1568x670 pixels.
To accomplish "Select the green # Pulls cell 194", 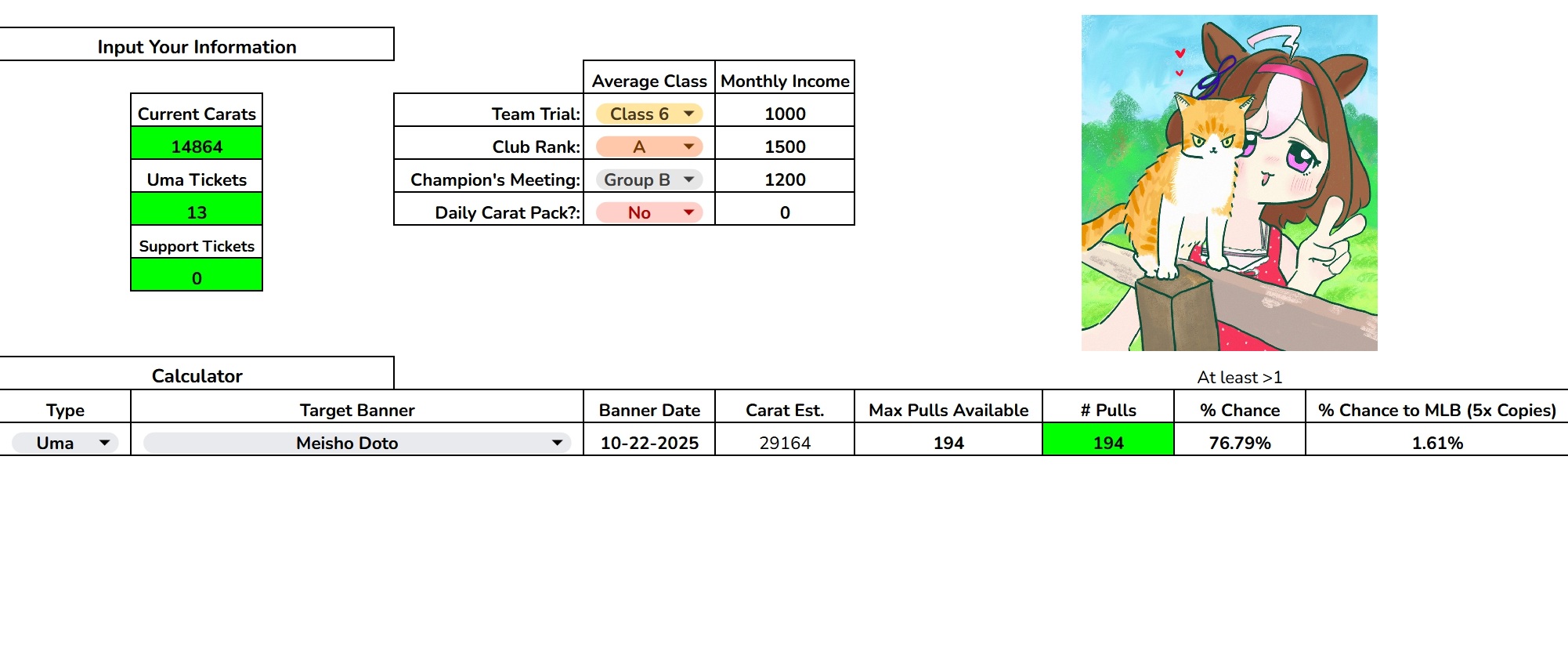I will point(1108,443).
